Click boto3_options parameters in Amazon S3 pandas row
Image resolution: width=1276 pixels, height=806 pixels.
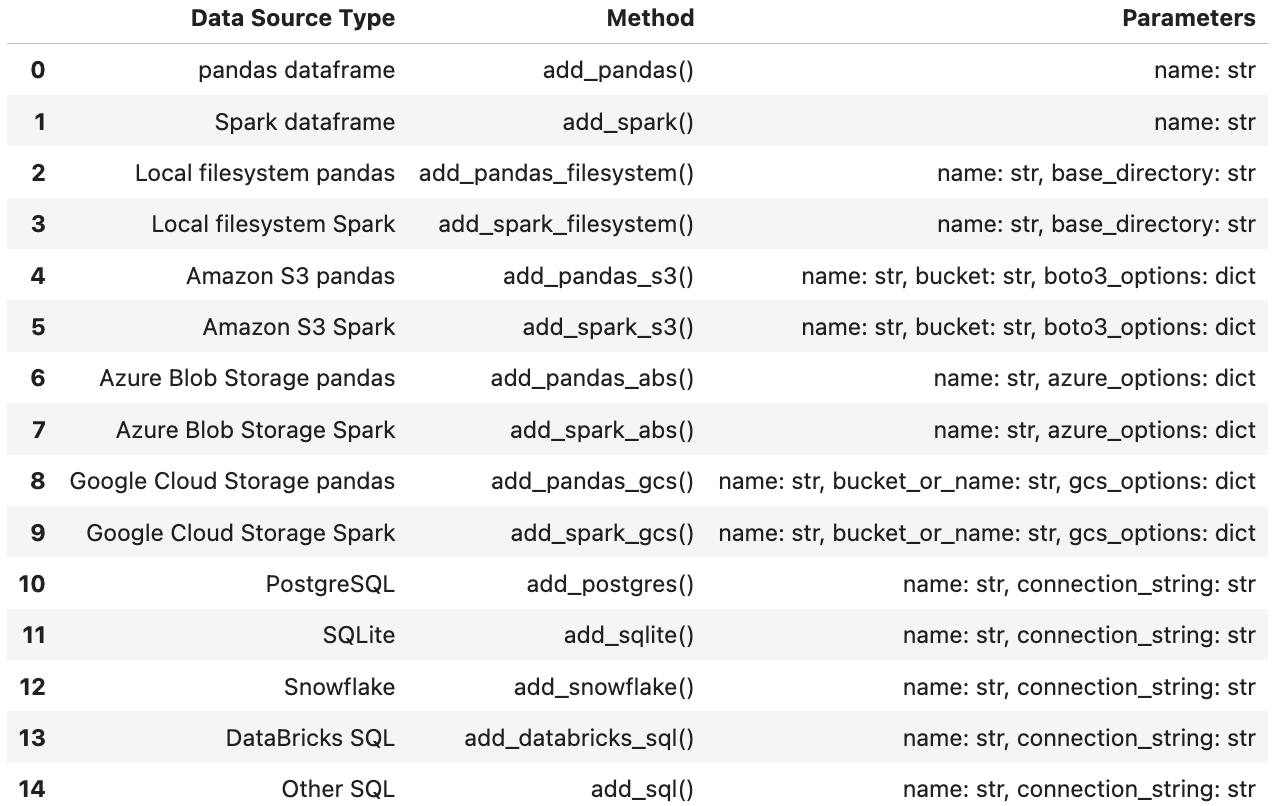click(x=1028, y=276)
